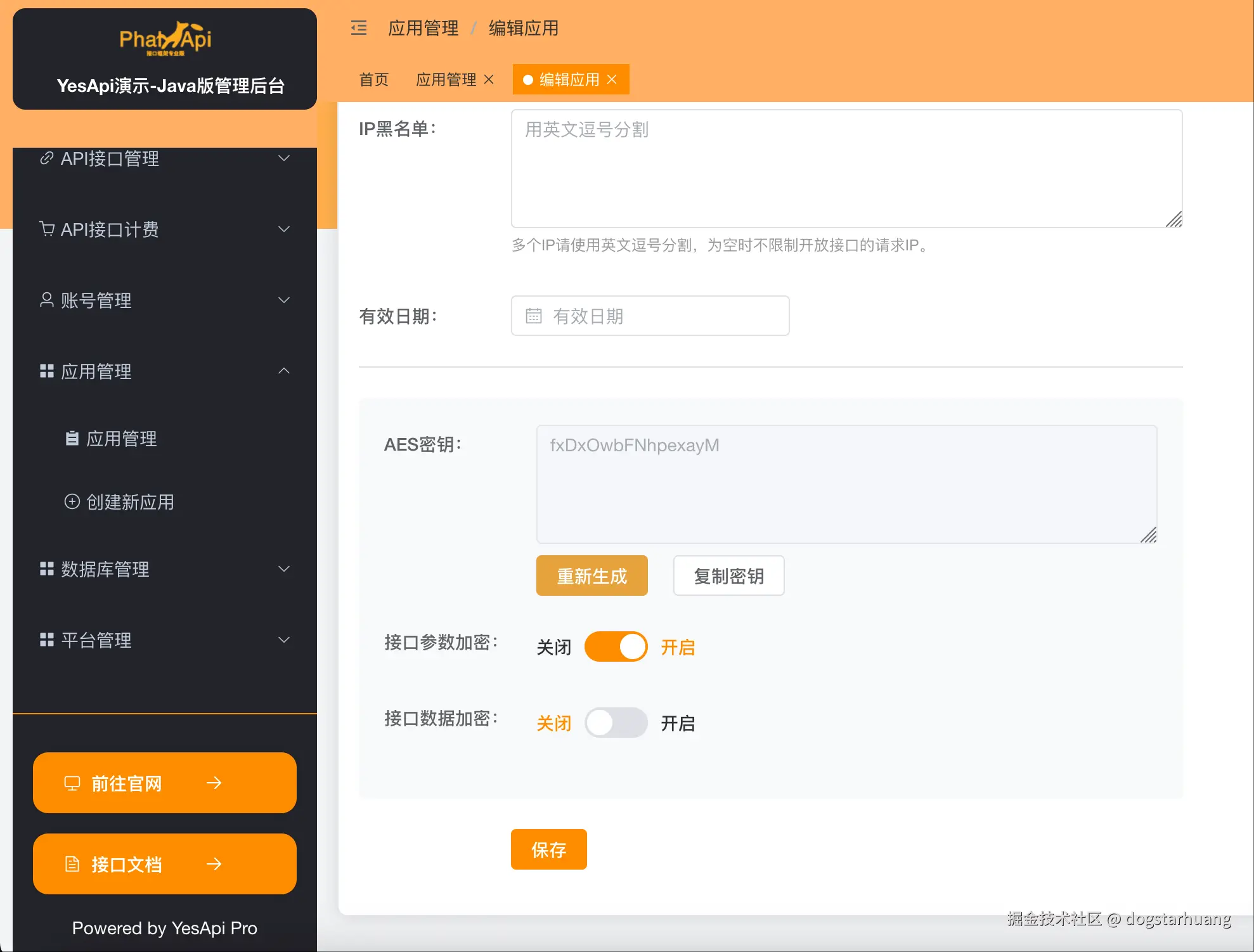This screenshot has height=952, width=1254.
Task: Disable the 接口参数加密 toggle
Action: click(616, 646)
